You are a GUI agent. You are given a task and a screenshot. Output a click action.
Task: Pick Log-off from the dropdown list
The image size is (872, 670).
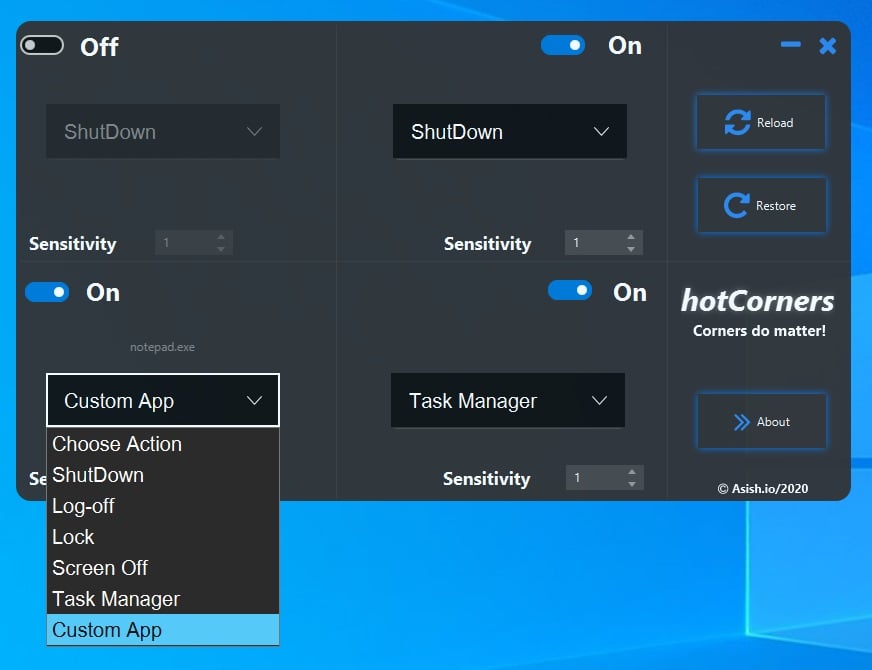[x=163, y=506]
